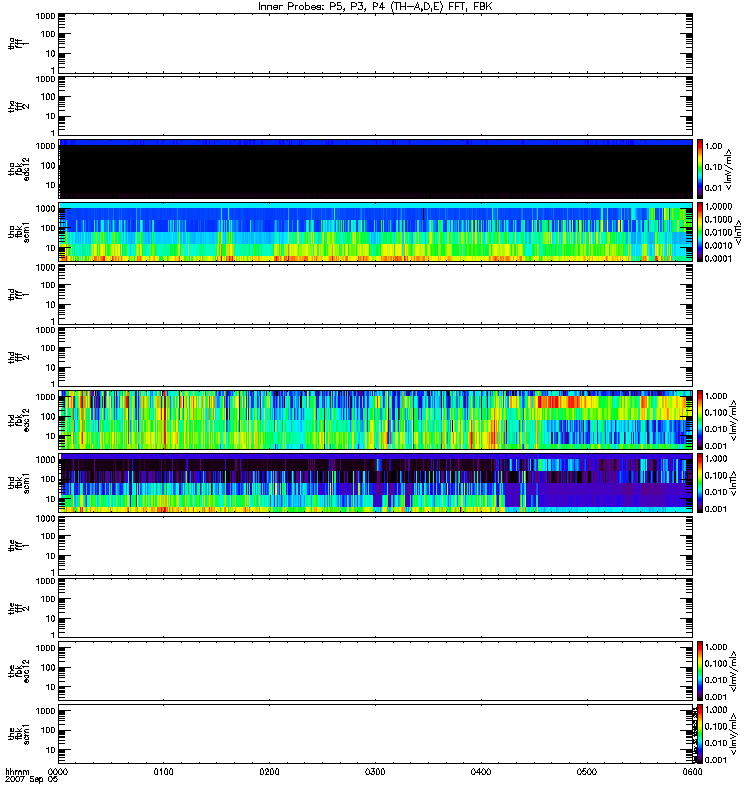The width and height of the screenshot is (750, 800).
Task: Click the 'hhmm' axis unit label
Action: pyautogui.click(x=17, y=772)
